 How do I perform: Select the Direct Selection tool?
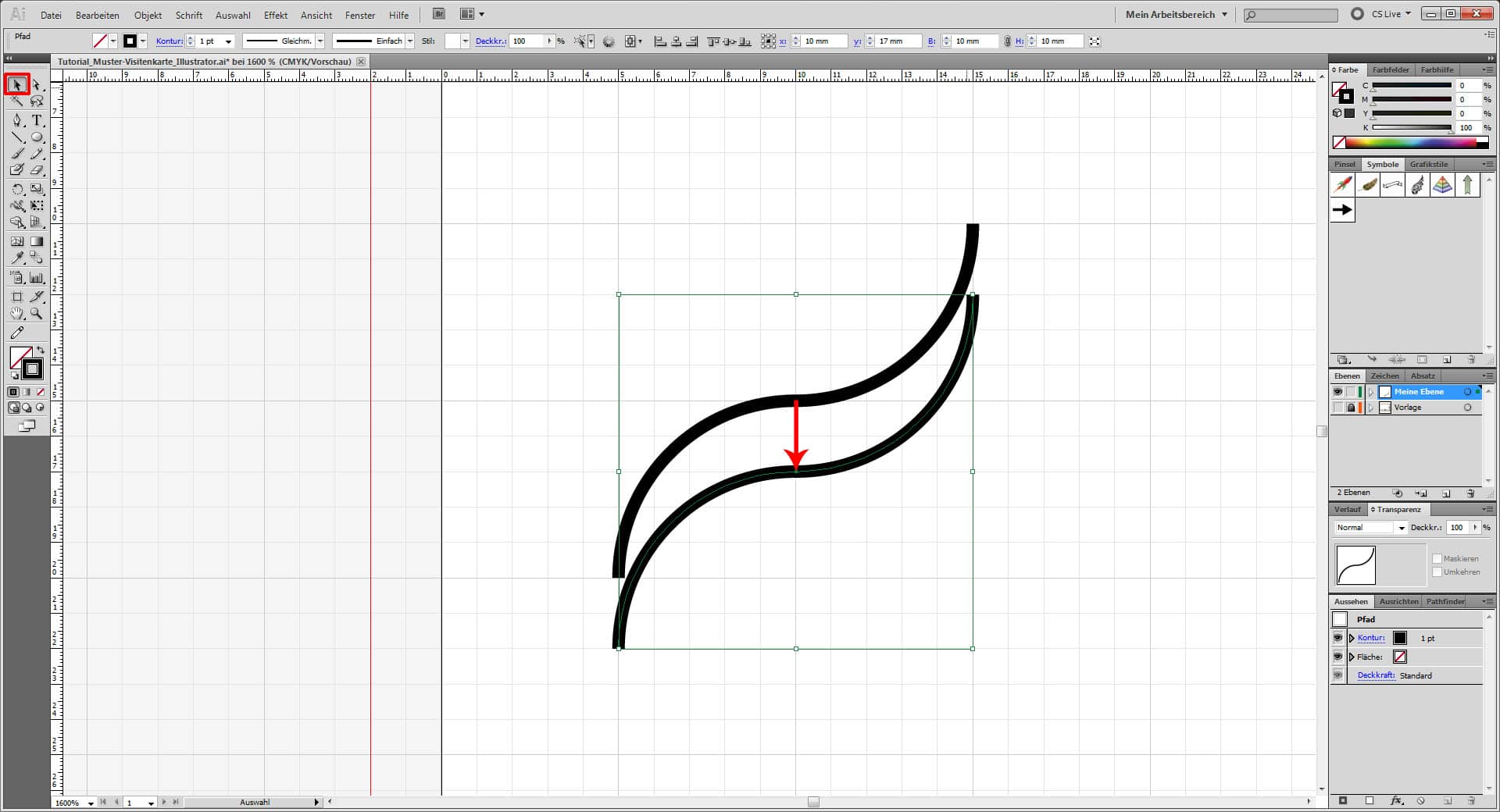click(x=36, y=84)
